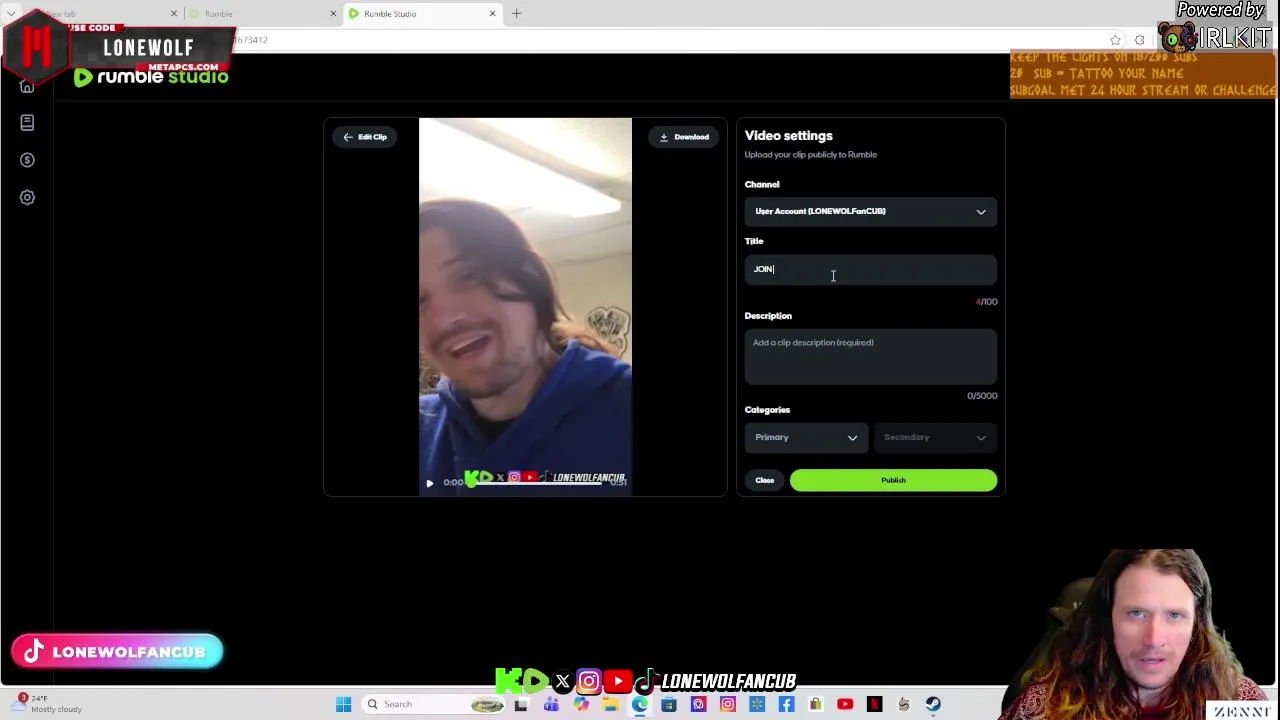Open the settings gear in sidebar
Viewport: 1280px width, 720px height.
(x=27, y=197)
